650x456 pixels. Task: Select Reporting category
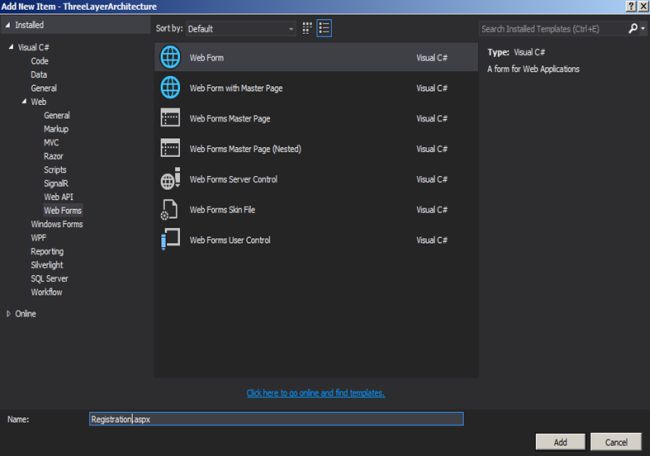coord(47,252)
